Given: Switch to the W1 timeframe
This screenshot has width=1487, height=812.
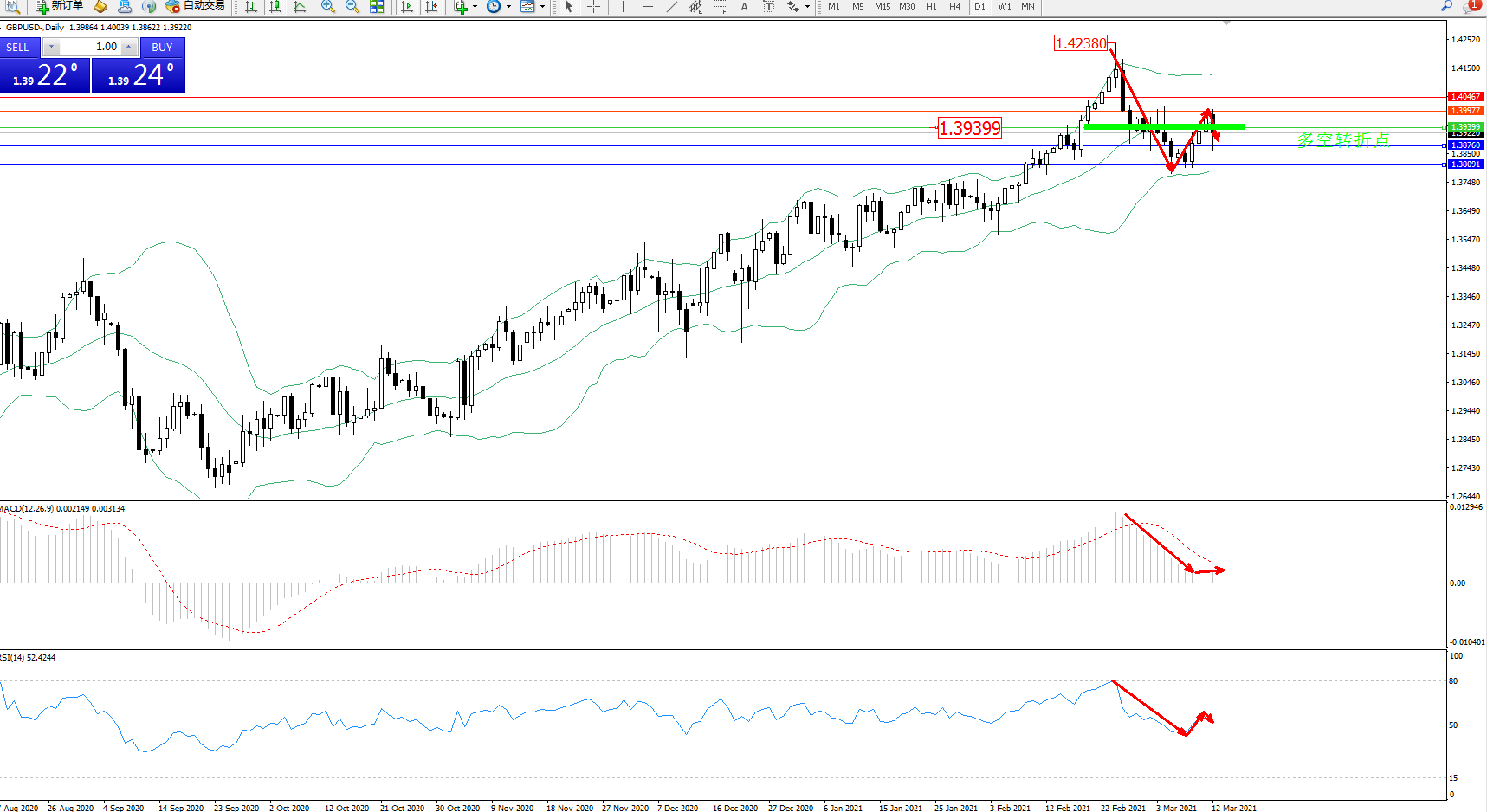Looking at the screenshot, I should (1004, 7).
